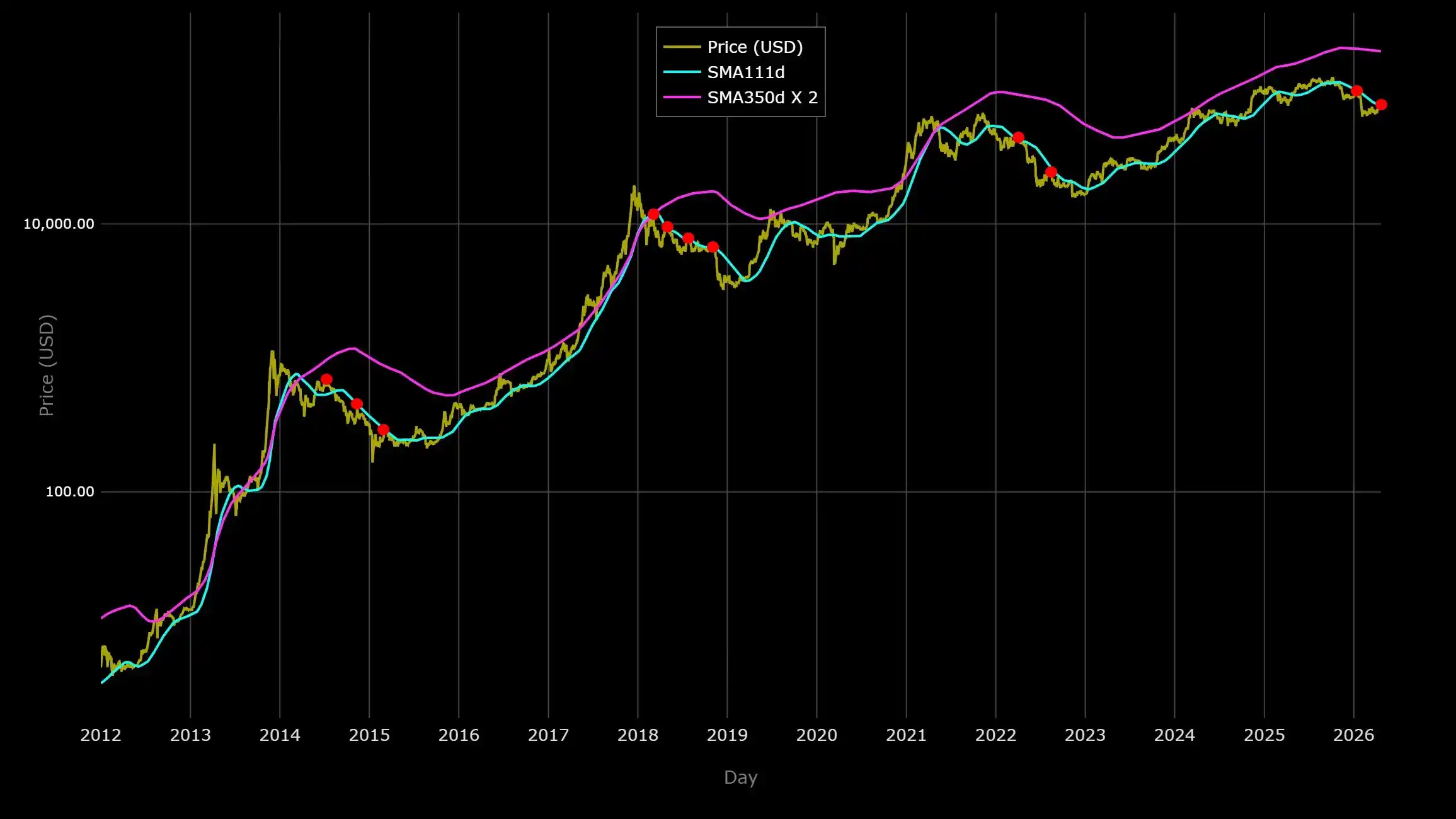Click the magenta SMA350d legend line swatch
Screen dimensions: 1456x819
682,98
